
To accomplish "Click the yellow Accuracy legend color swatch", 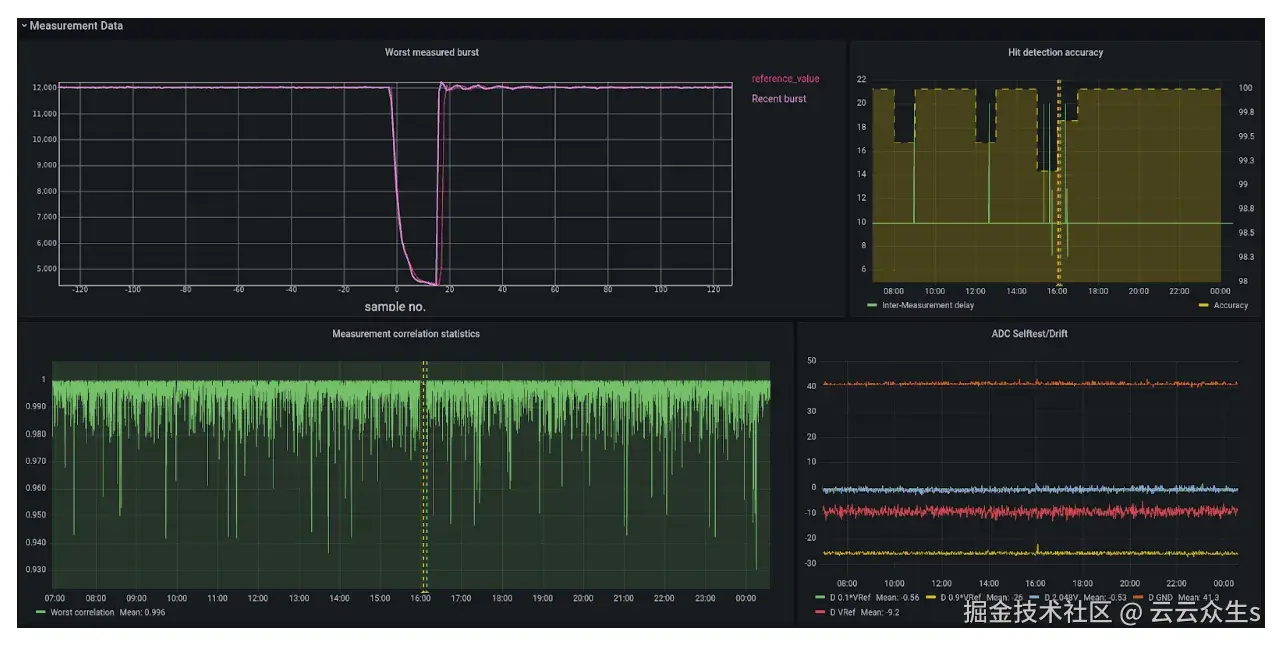I will point(1203,305).
